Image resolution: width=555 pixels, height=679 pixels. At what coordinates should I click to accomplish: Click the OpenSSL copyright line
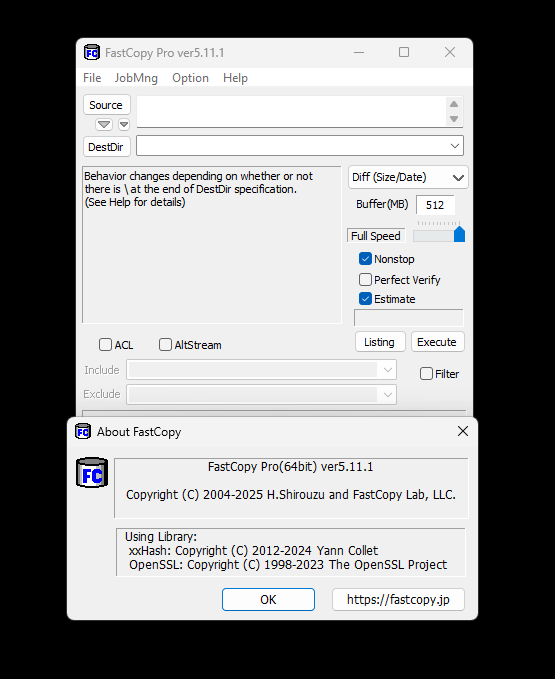pyautogui.click(x=288, y=565)
